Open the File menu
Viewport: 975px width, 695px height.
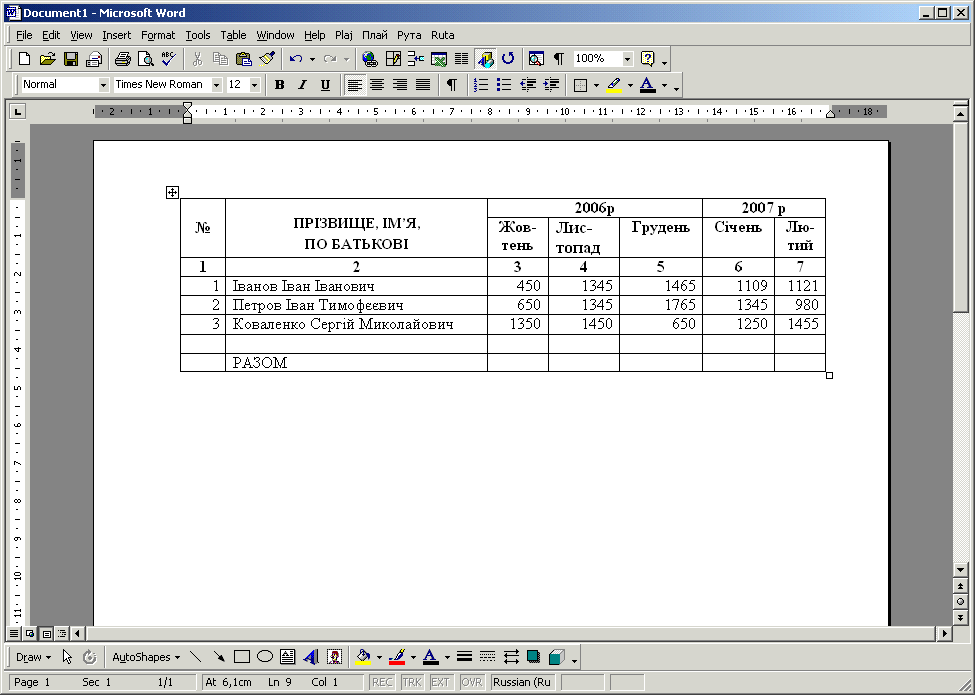point(24,35)
